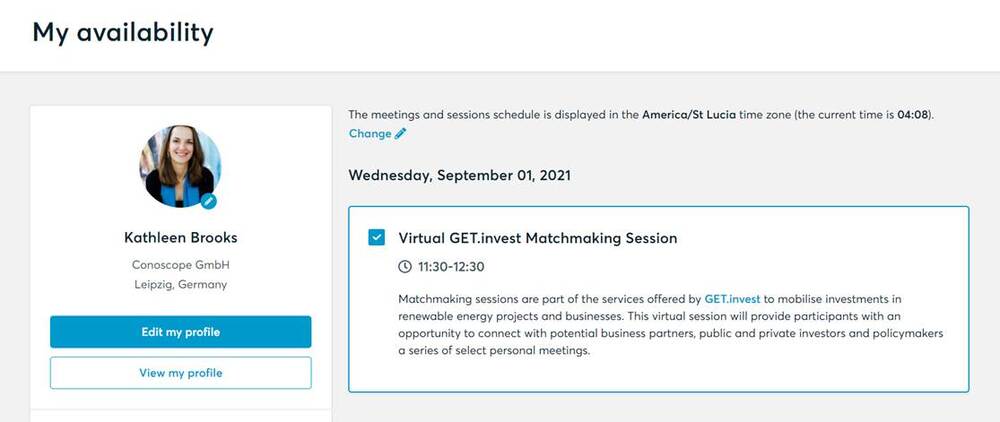Viewport: 1000px width, 422px height.
Task: Follow the GET.invest hyperlink in the description
Action: click(x=732, y=298)
